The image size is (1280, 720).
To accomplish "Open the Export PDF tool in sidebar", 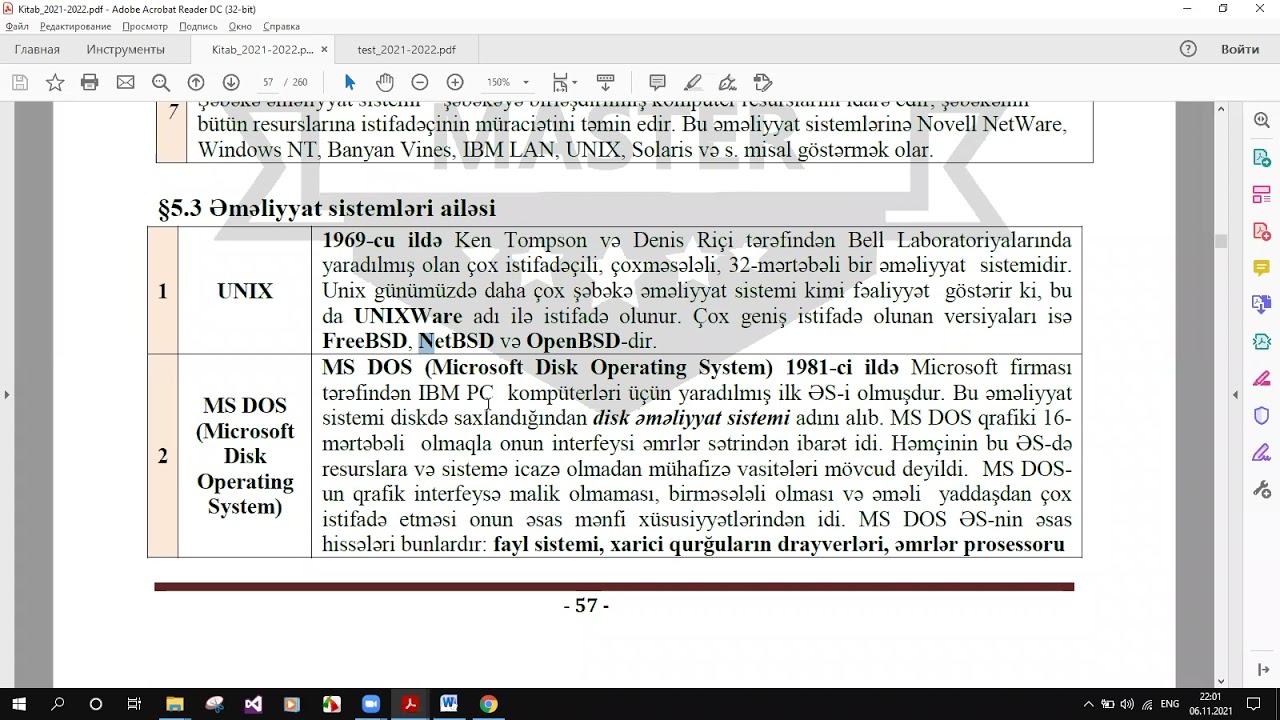I will pyautogui.click(x=1261, y=158).
